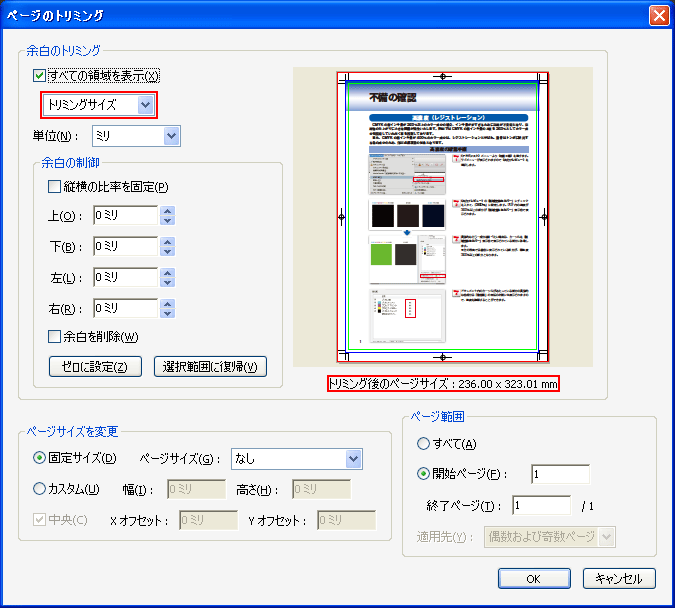Select すべて page range radio button
This screenshot has width=675, height=608.
[424, 444]
